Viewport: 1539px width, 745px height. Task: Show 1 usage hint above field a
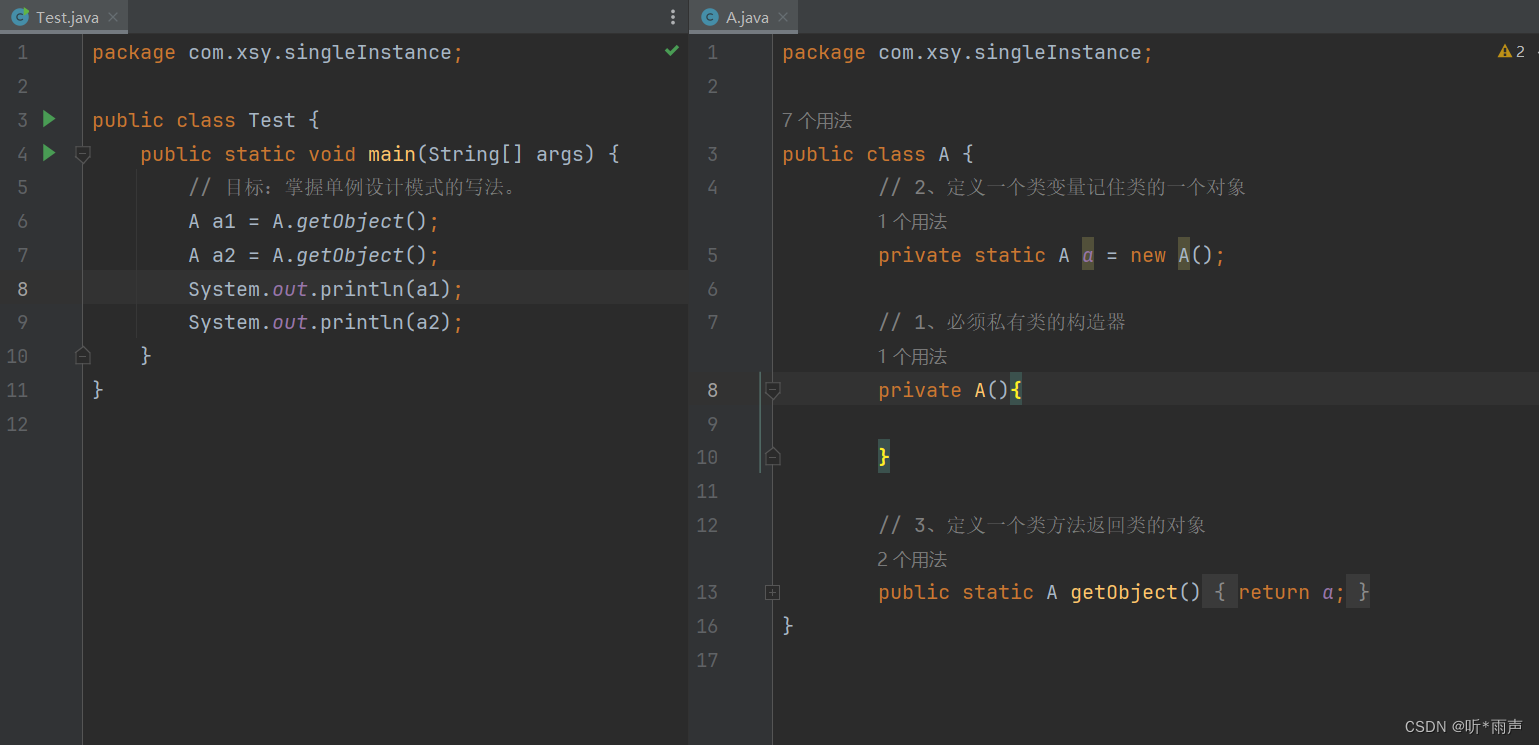tap(912, 222)
